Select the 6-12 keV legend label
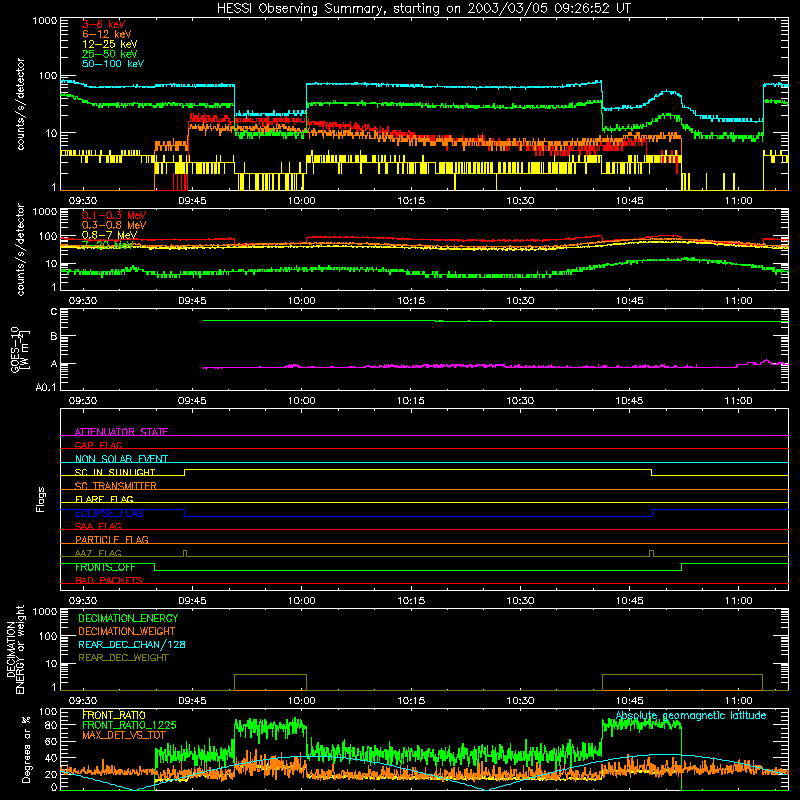800x800 pixels. click(x=107, y=34)
